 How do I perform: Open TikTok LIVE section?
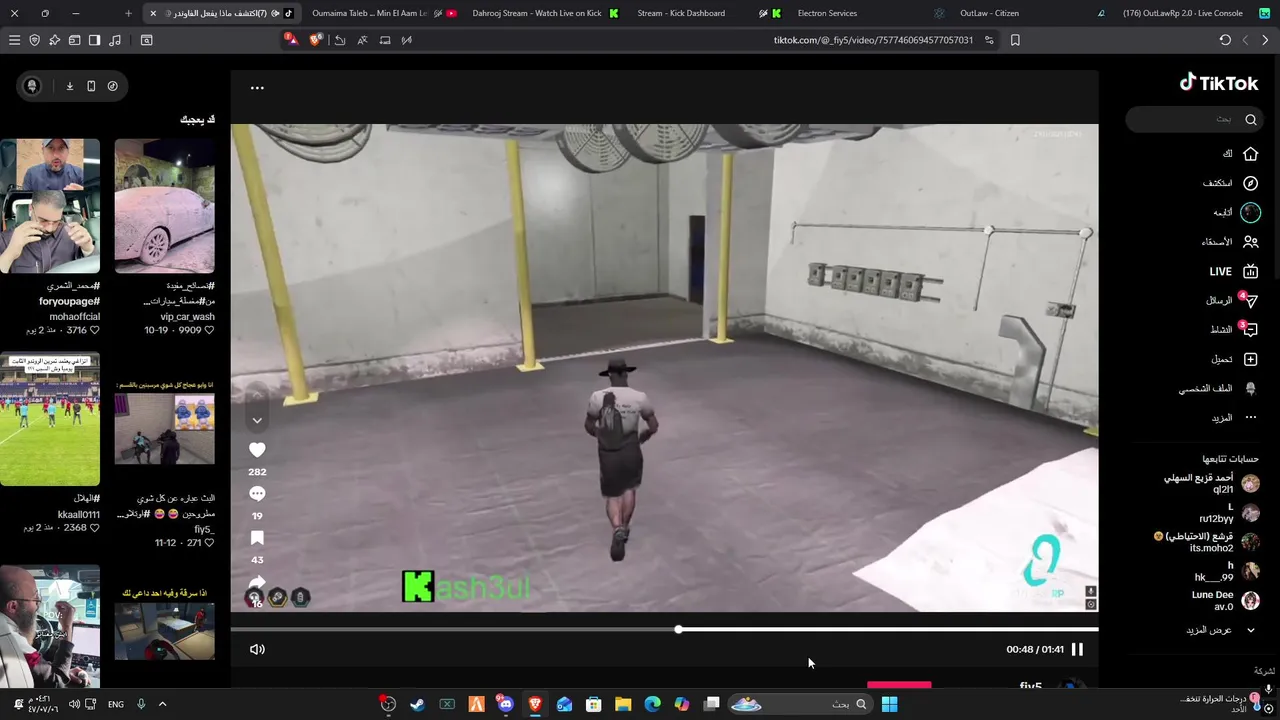[1234, 271]
